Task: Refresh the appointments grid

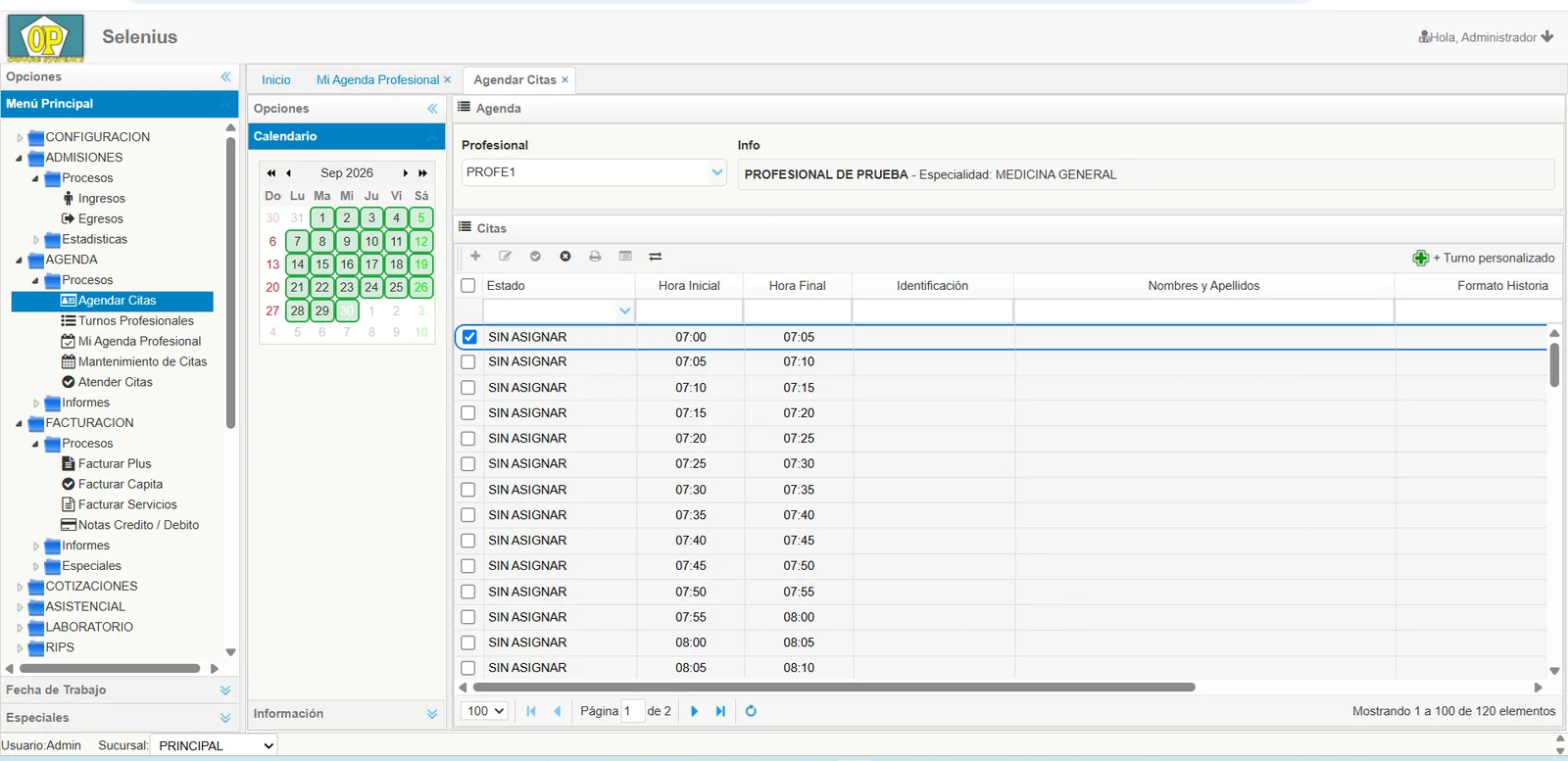Action: coord(751,711)
